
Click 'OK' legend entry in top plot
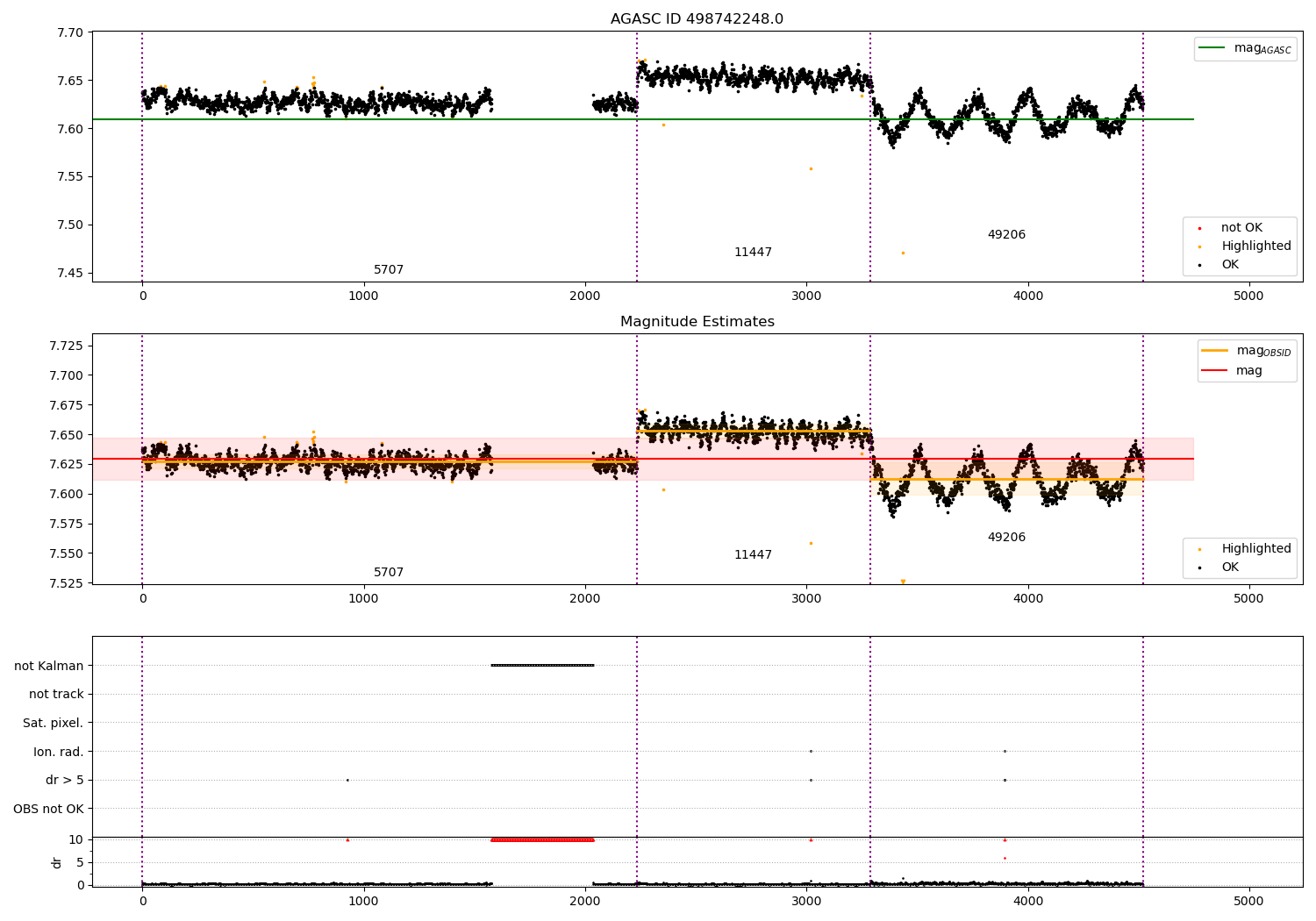tap(1230, 264)
